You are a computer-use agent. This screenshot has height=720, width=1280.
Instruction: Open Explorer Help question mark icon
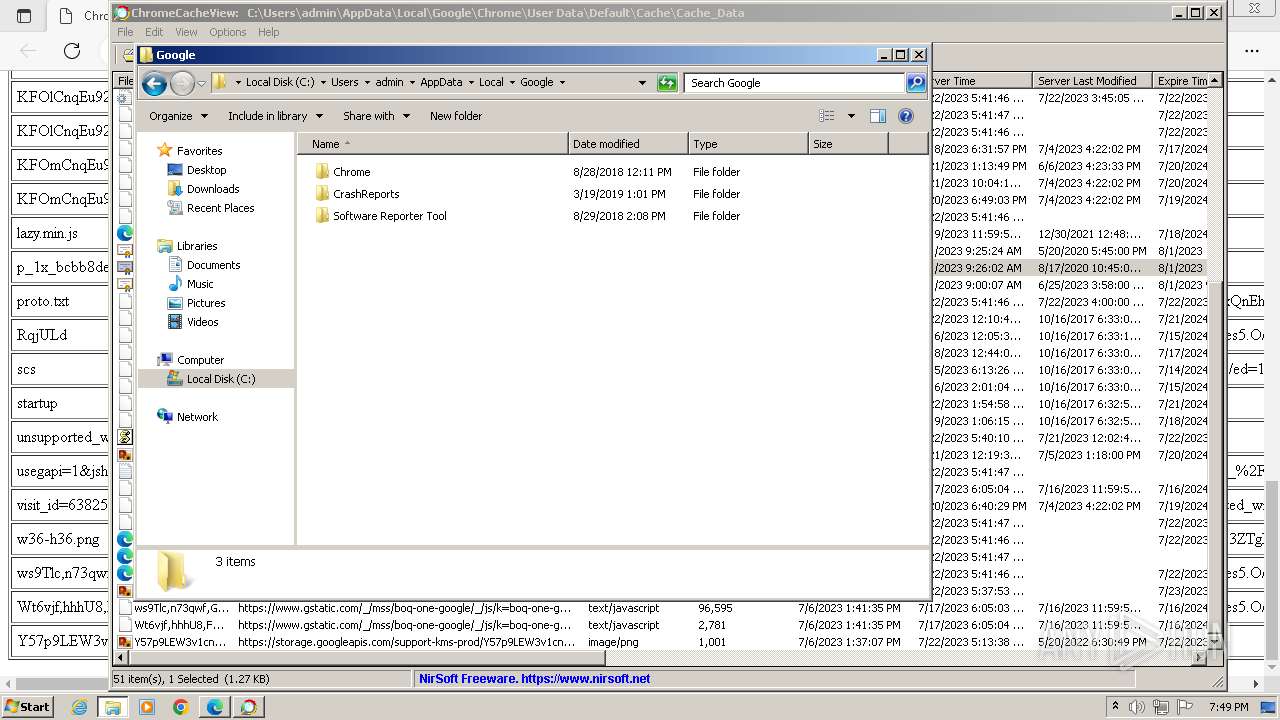pyautogui.click(x=906, y=116)
